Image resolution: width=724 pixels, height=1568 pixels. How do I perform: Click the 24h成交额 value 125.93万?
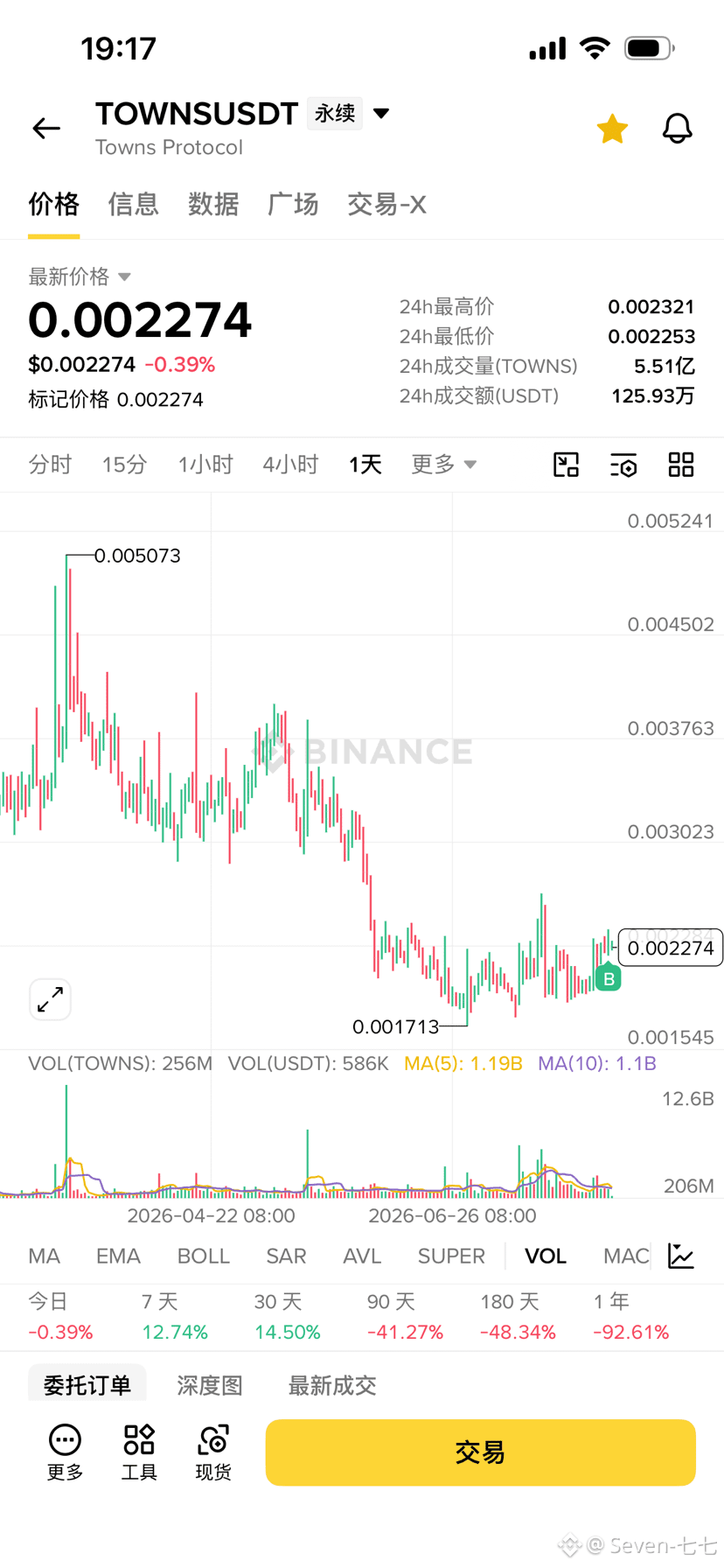653,395
